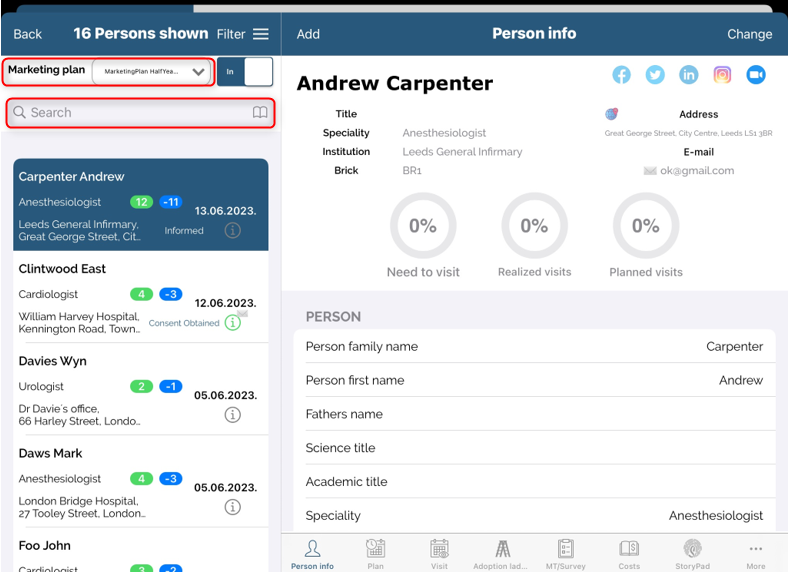This screenshot has height=574, width=789.
Task: Click the green consent info icon for Clintwood East
Action: (232, 323)
